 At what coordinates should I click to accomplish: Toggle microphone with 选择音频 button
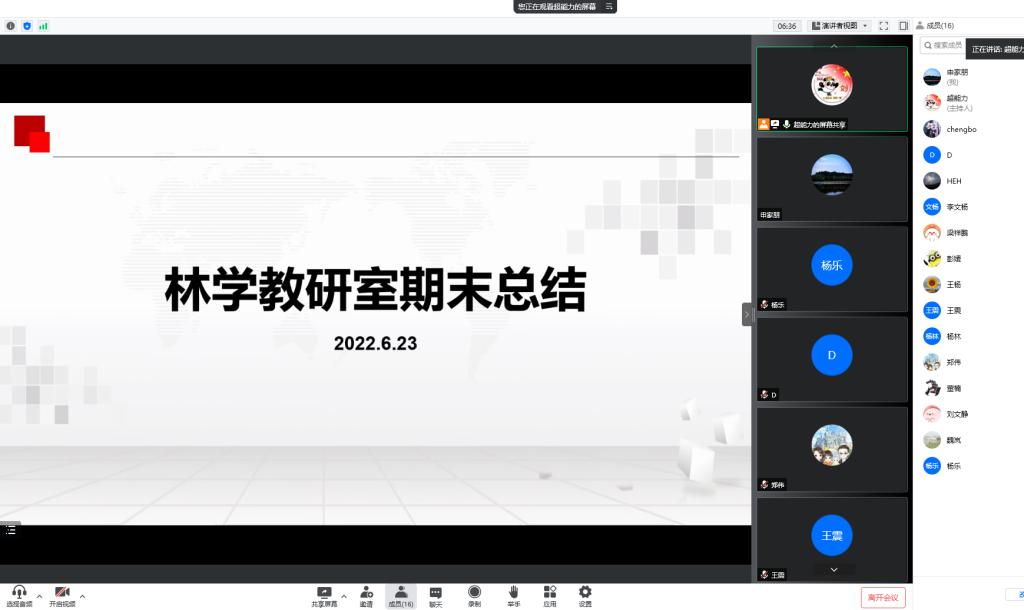tap(19, 596)
